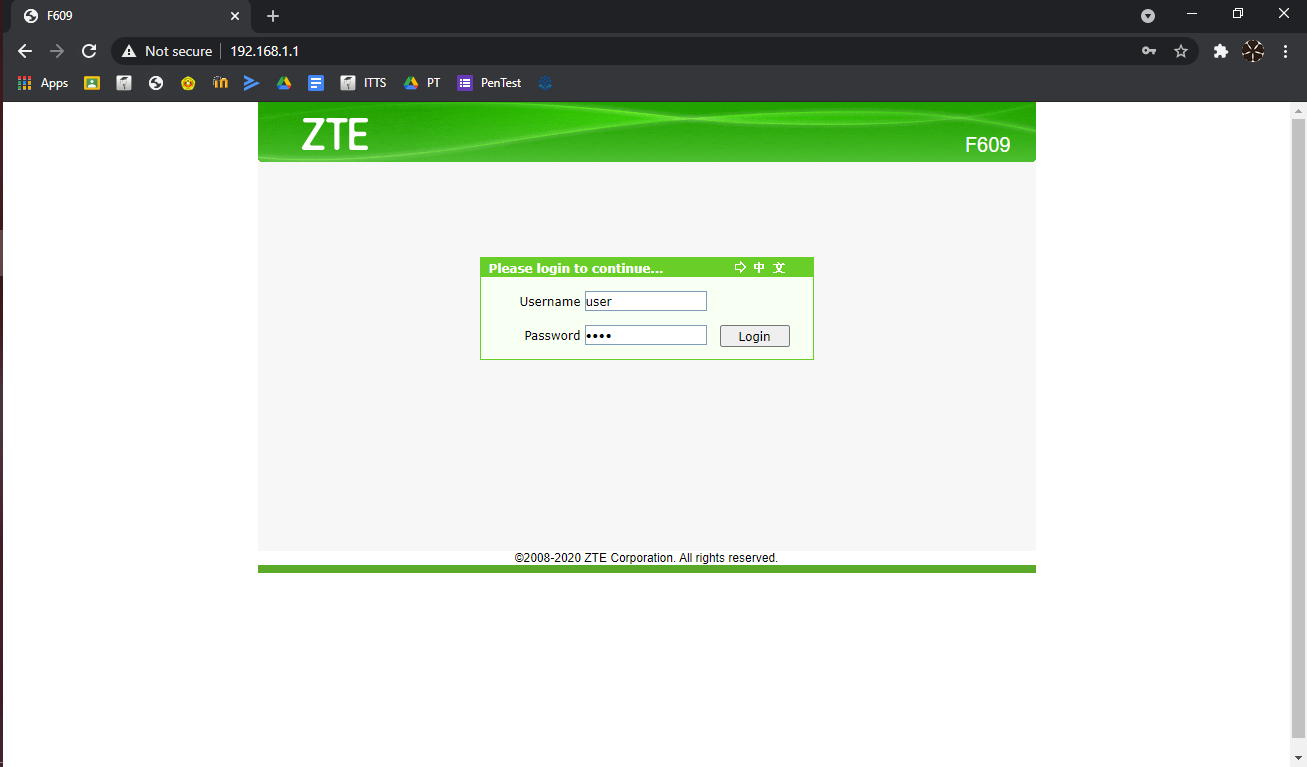Open the Google Classroom bookmark icon

(x=92, y=83)
